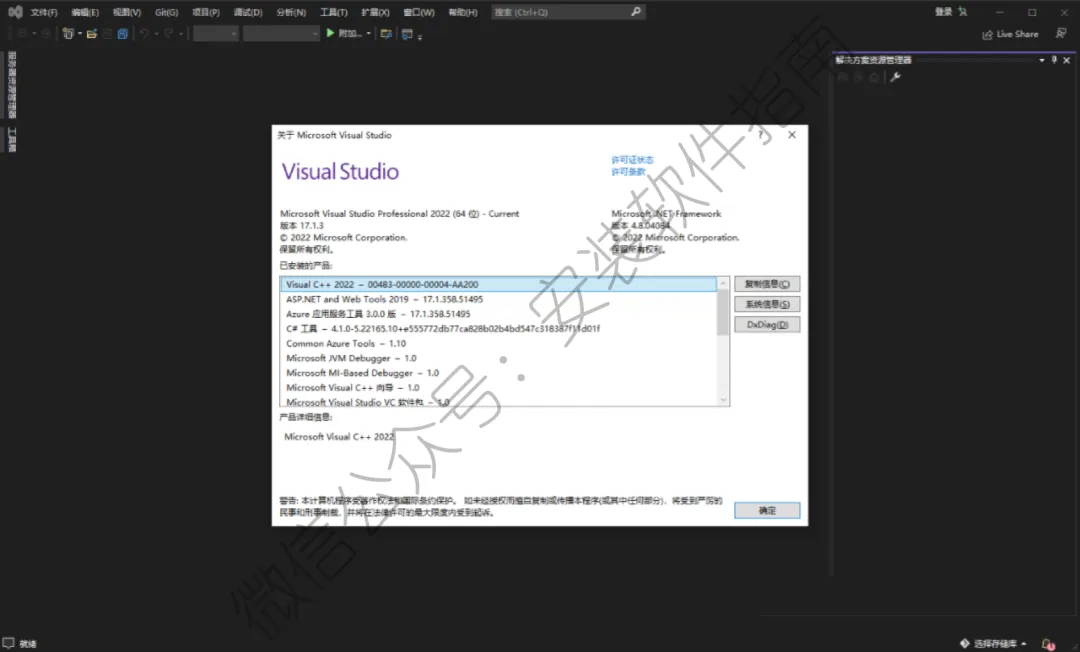Select the C# 工具 list row
Viewport: 1080px width, 652px height.
tap(498, 328)
